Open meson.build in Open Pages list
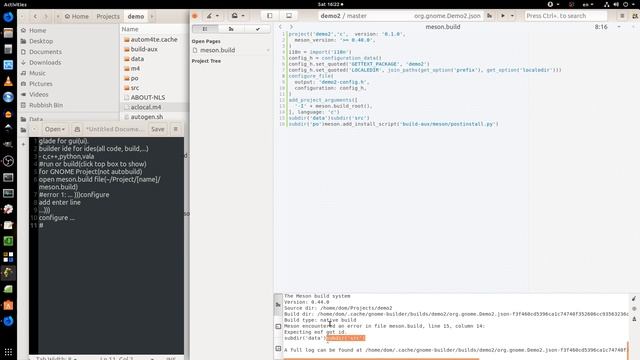 tap(217, 50)
